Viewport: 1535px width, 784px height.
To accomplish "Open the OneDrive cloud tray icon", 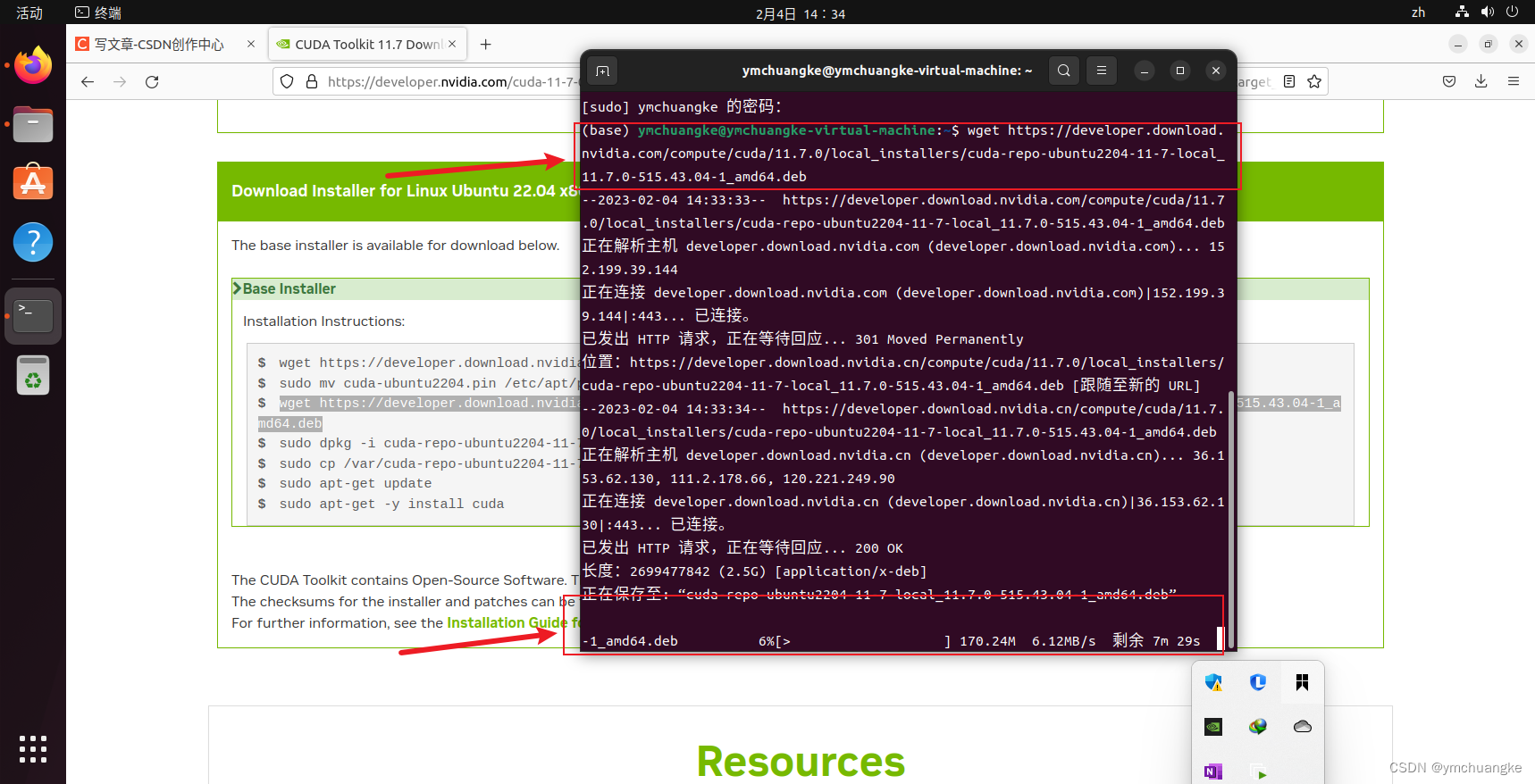I will [1303, 727].
